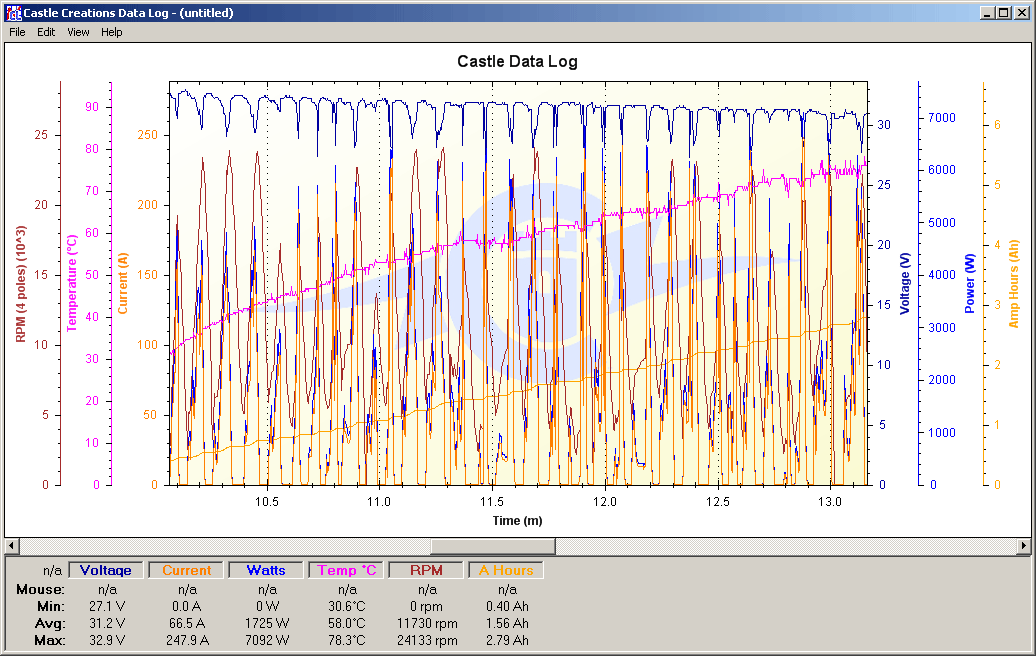The image size is (1036, 656).
Task: Click the max power value 7092 W
Action: (x=267, y=640)
